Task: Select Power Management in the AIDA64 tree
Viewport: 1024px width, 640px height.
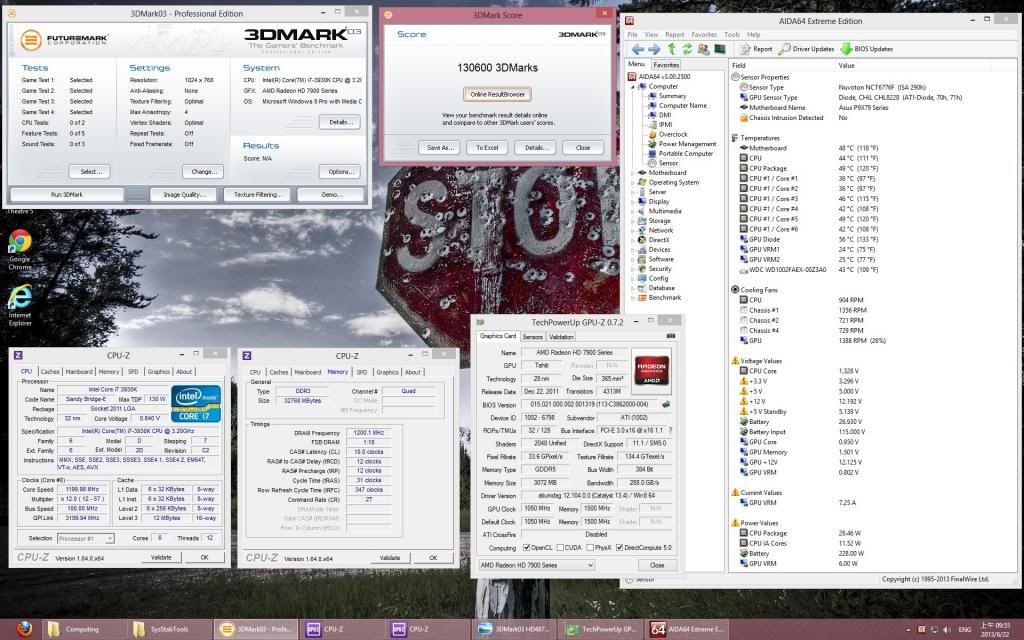Action: pos(687,144)
